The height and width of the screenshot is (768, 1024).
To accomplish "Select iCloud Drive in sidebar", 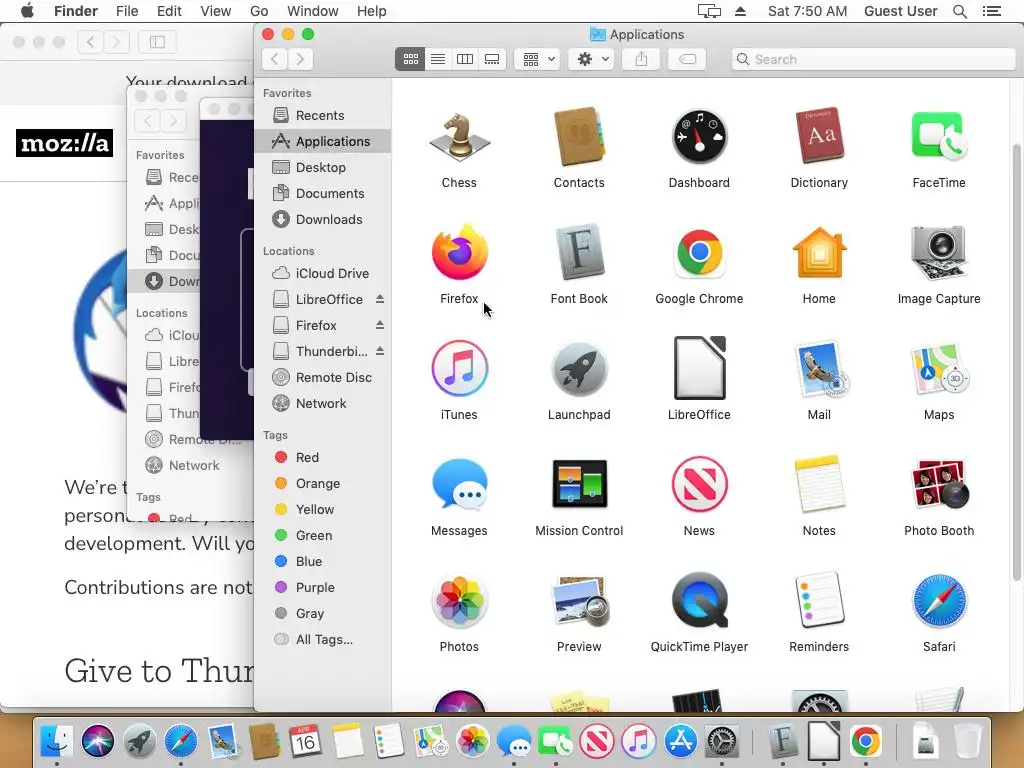I will click(321, 274).
